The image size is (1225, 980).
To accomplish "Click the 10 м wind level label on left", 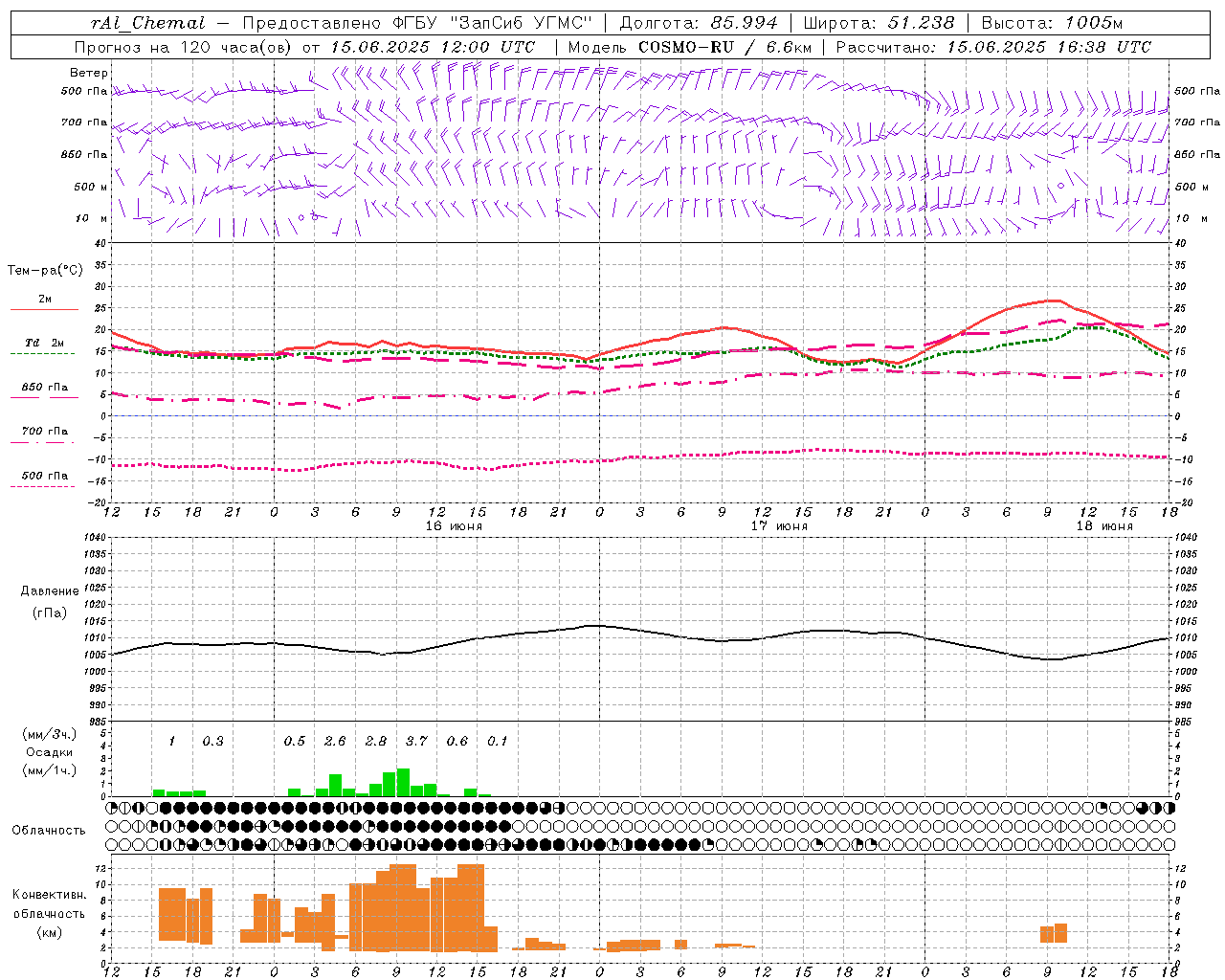I will 92,219.
